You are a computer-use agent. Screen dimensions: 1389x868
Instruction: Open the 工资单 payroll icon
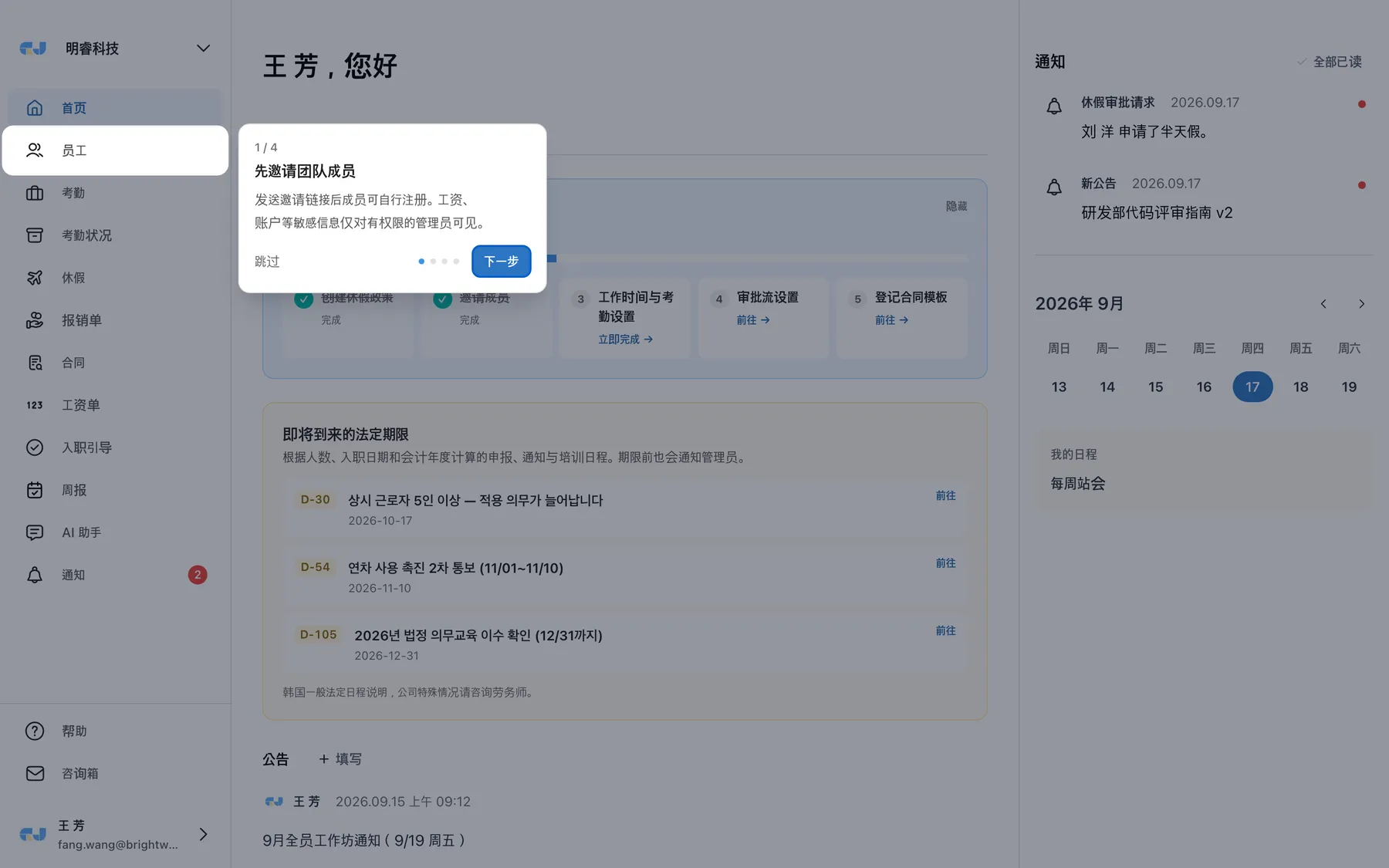pos(35,405)
